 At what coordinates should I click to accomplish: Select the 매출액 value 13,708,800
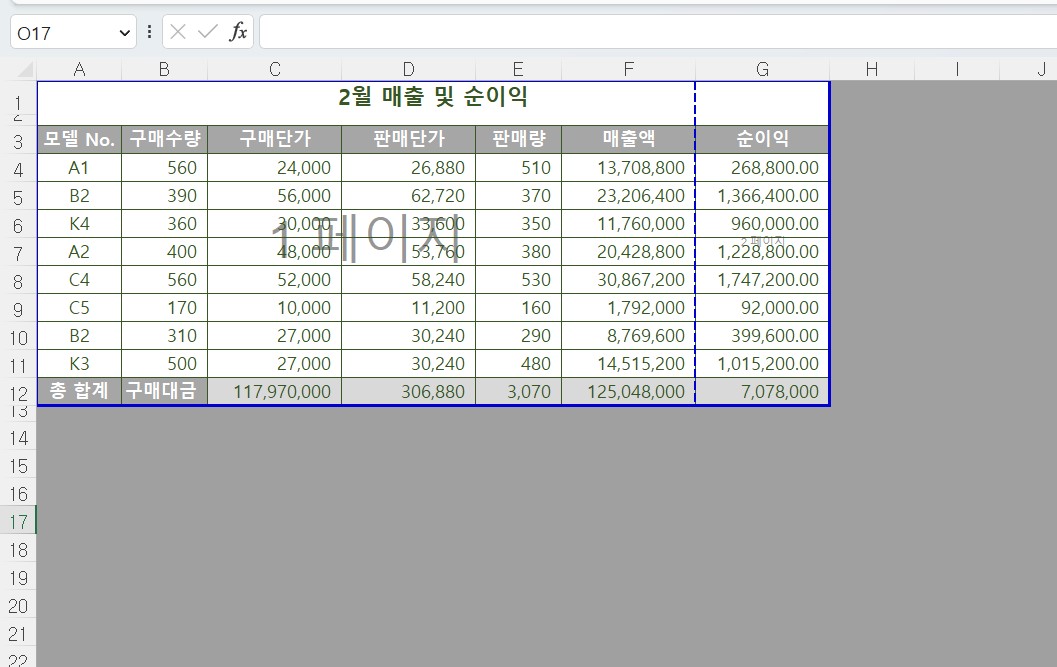click(x=628, y=167)
